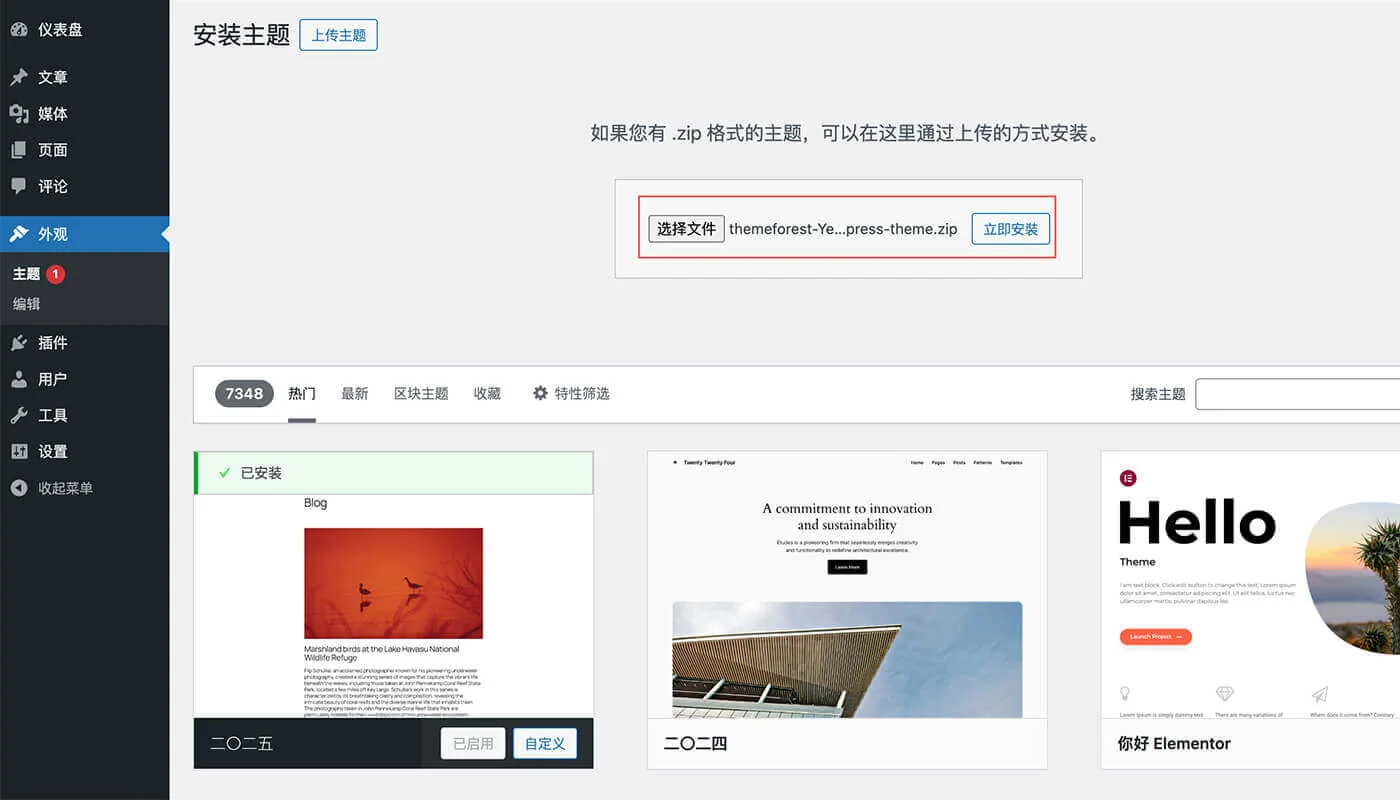
Task: Open the 仪表盘 dashboard icon
Action: [22, 29]
